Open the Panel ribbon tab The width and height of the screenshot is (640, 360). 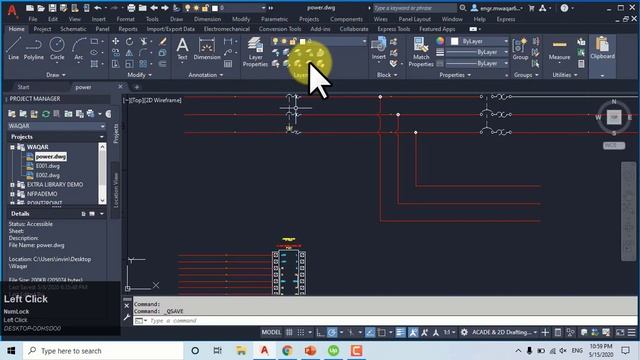point(102,29)
